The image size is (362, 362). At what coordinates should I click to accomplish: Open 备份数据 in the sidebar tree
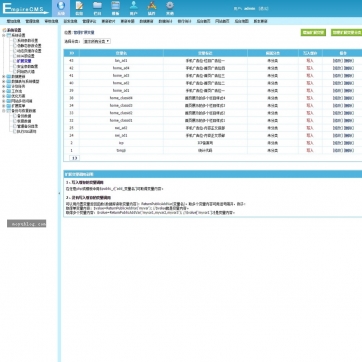coord(24,116)
